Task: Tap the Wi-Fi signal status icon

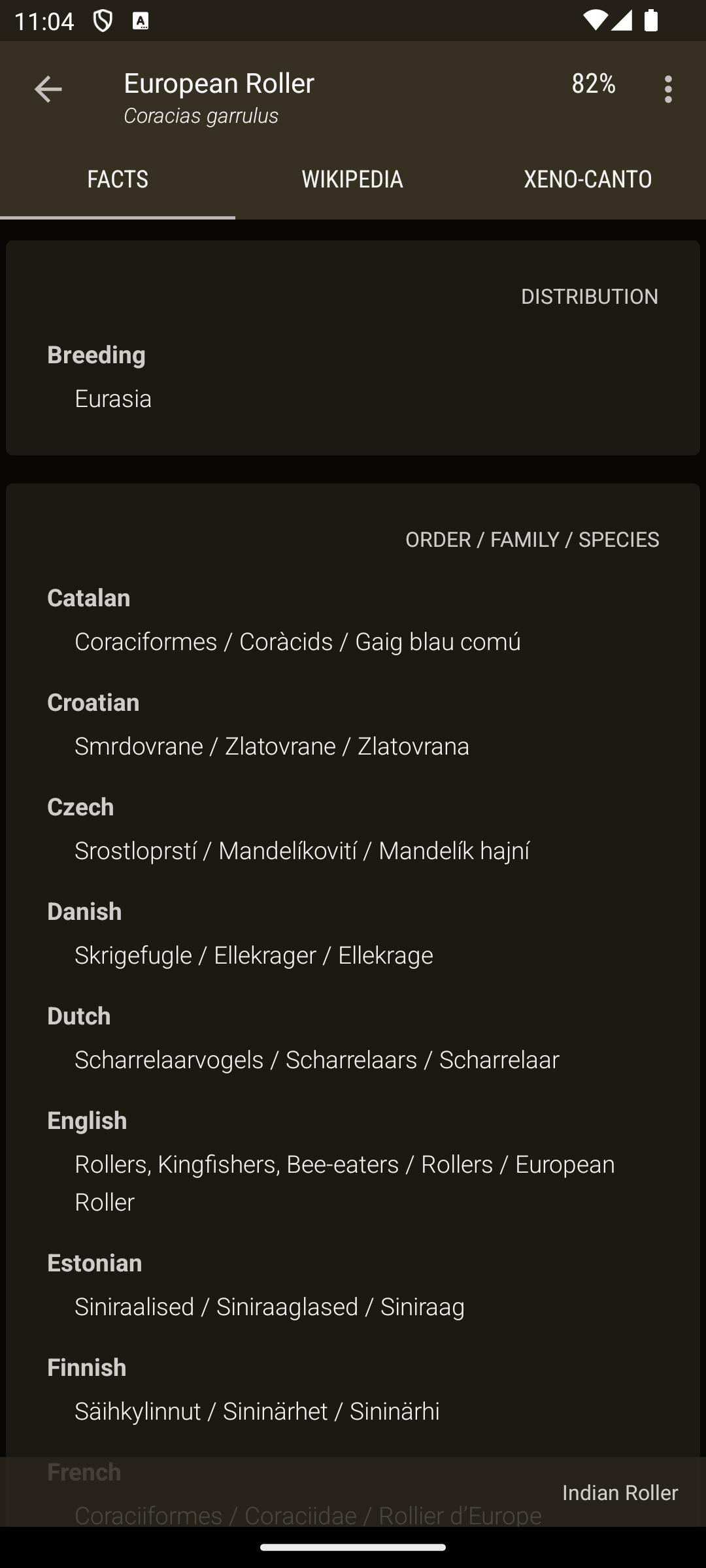Action: coord(595,20)
